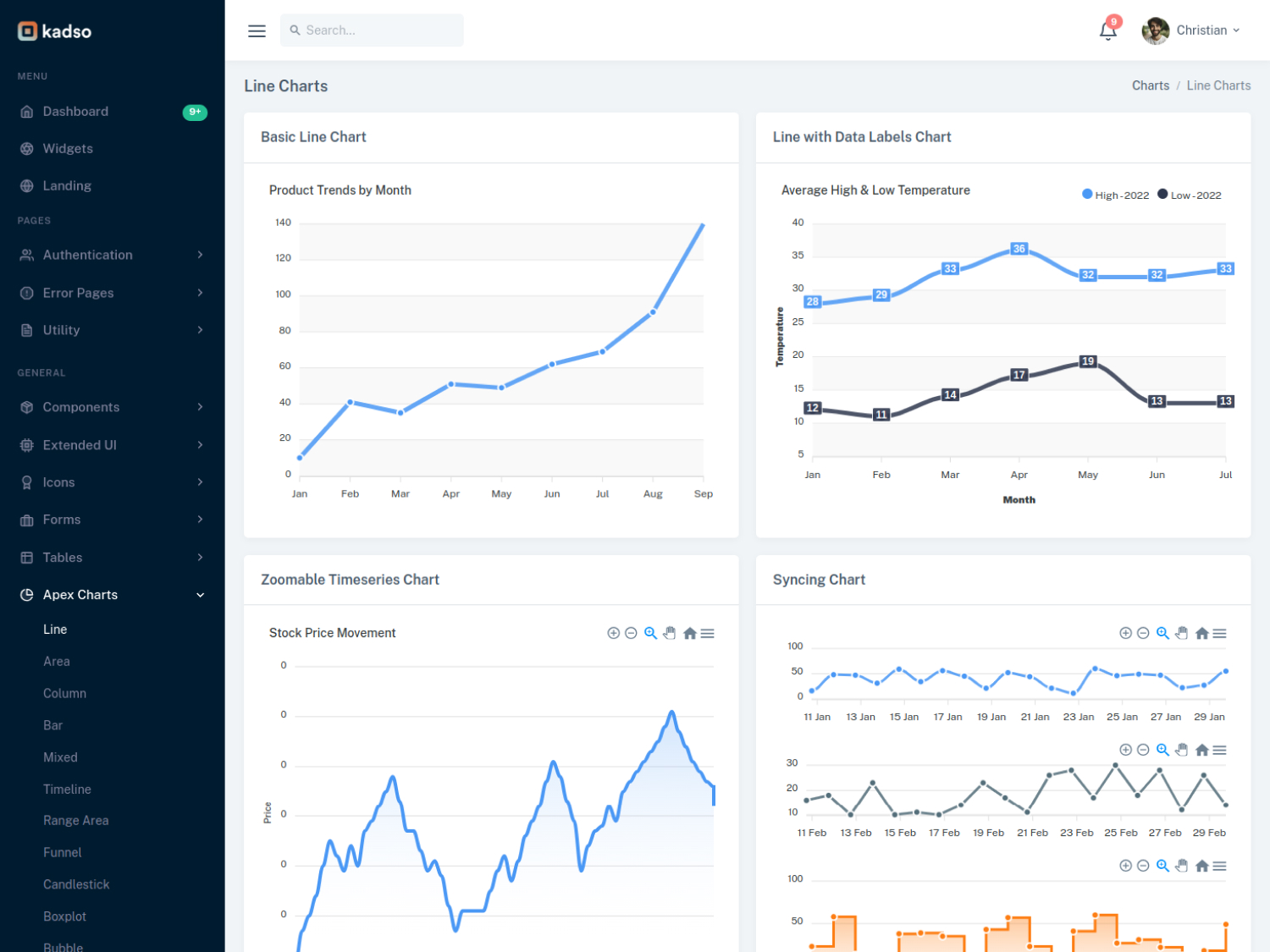This screenshot has height=952, width=1270.
Task: Expand the Components submenu
Action: coord(113,407)
